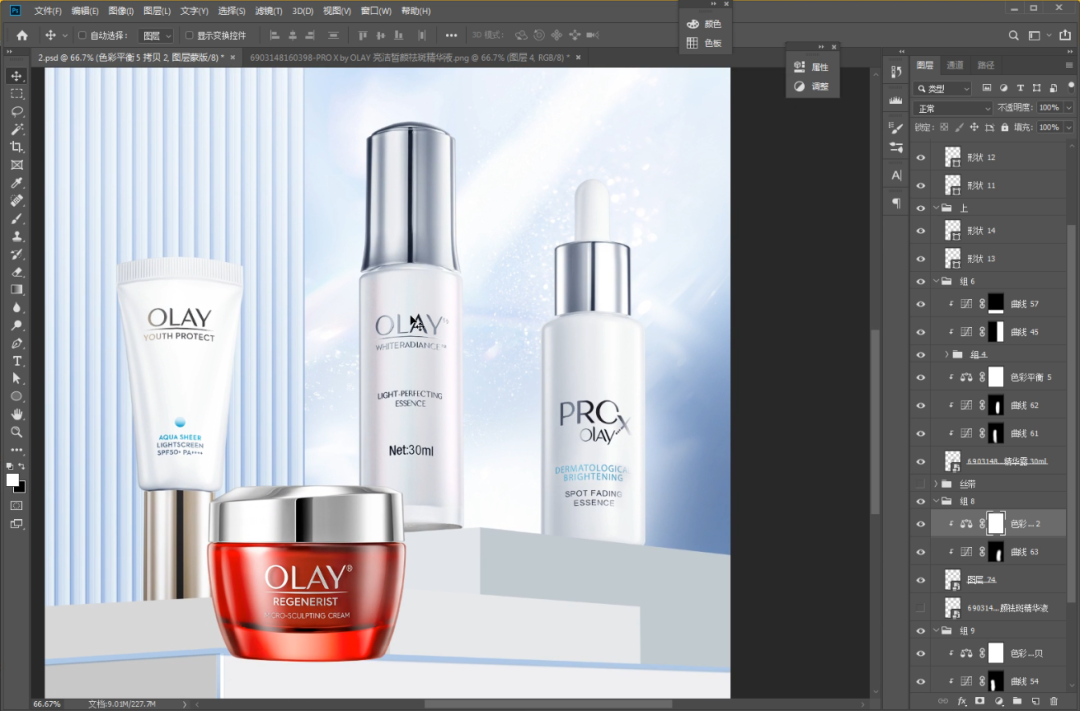1080x711 pixels.
Task: Open the 调整 panel button
Action: pos(812,86)
